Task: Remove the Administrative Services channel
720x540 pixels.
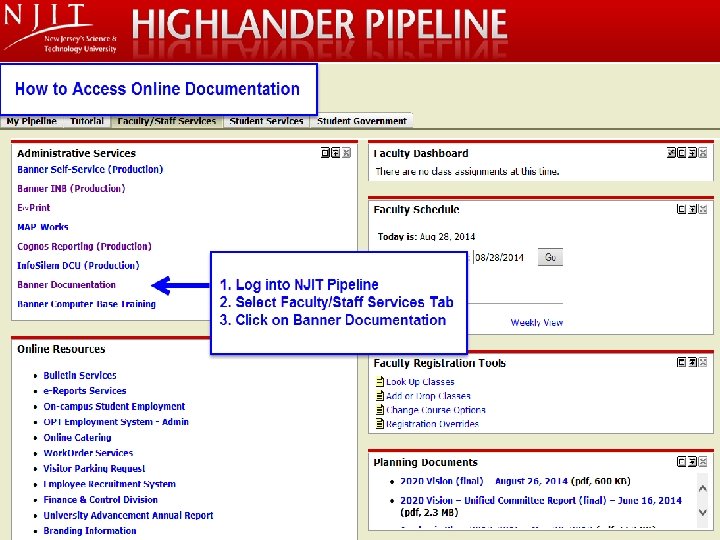Action: [346, 153]
